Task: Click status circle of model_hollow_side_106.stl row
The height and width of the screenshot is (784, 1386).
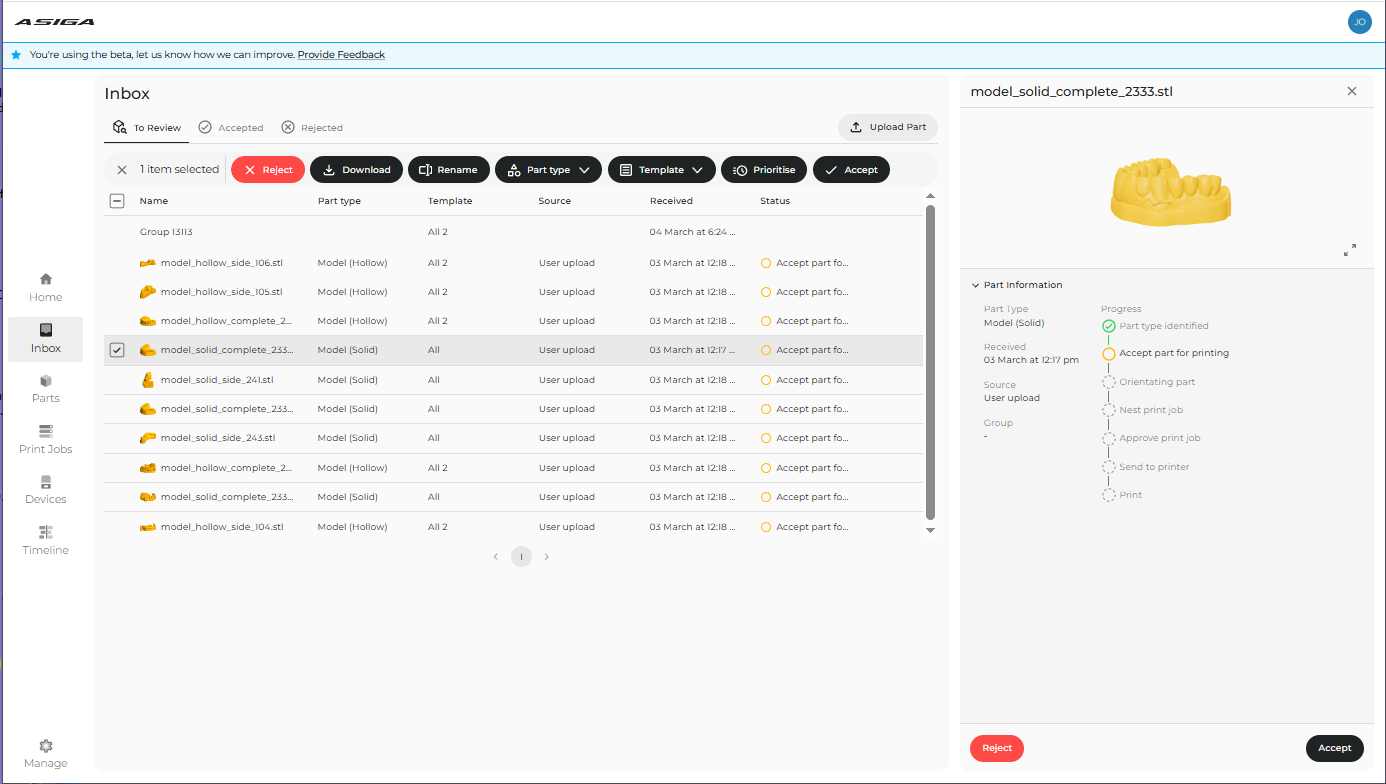Action: coord(766,263)
